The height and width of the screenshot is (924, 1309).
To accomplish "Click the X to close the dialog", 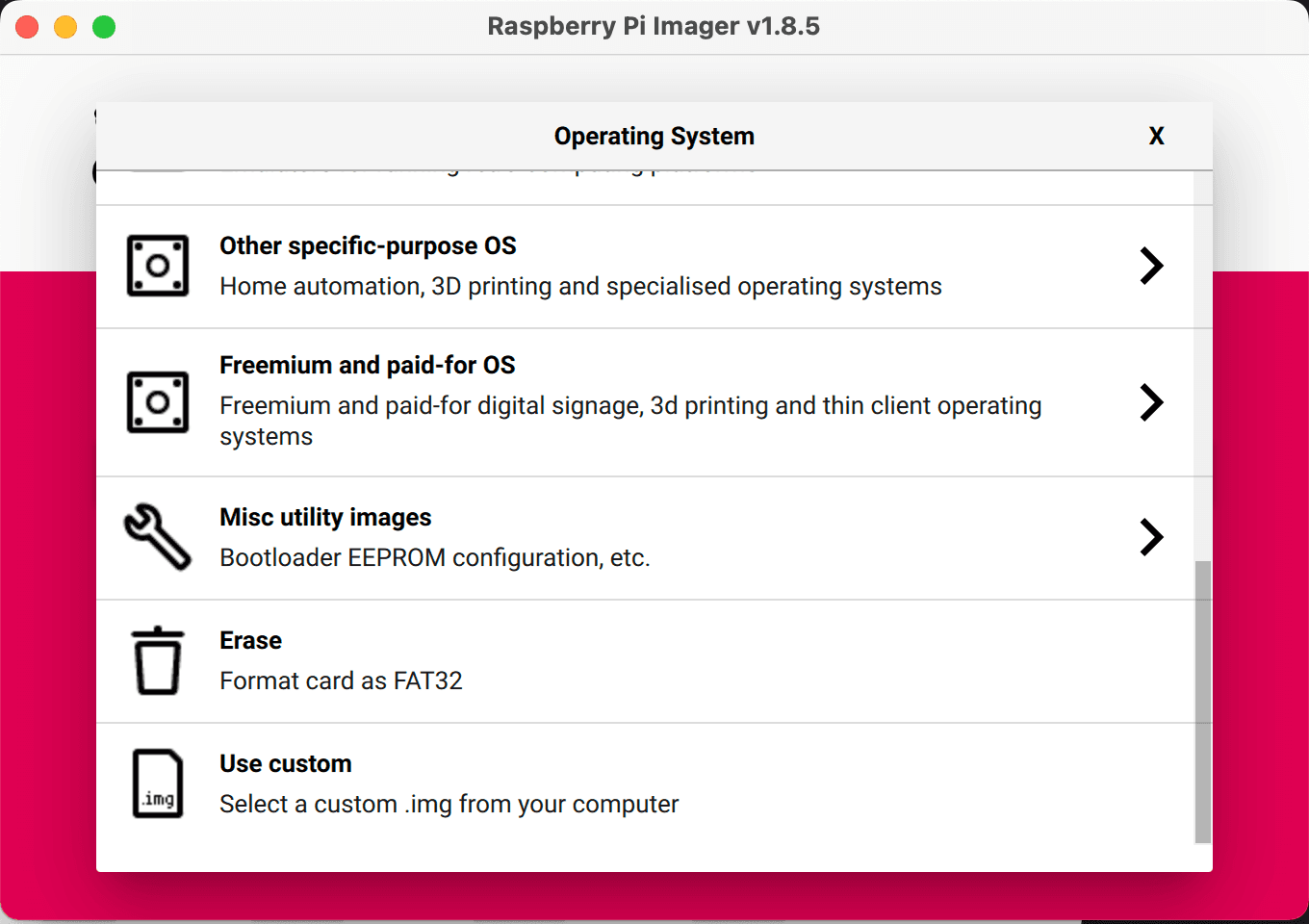I will pyautogui.click(x=1156, y=136).
